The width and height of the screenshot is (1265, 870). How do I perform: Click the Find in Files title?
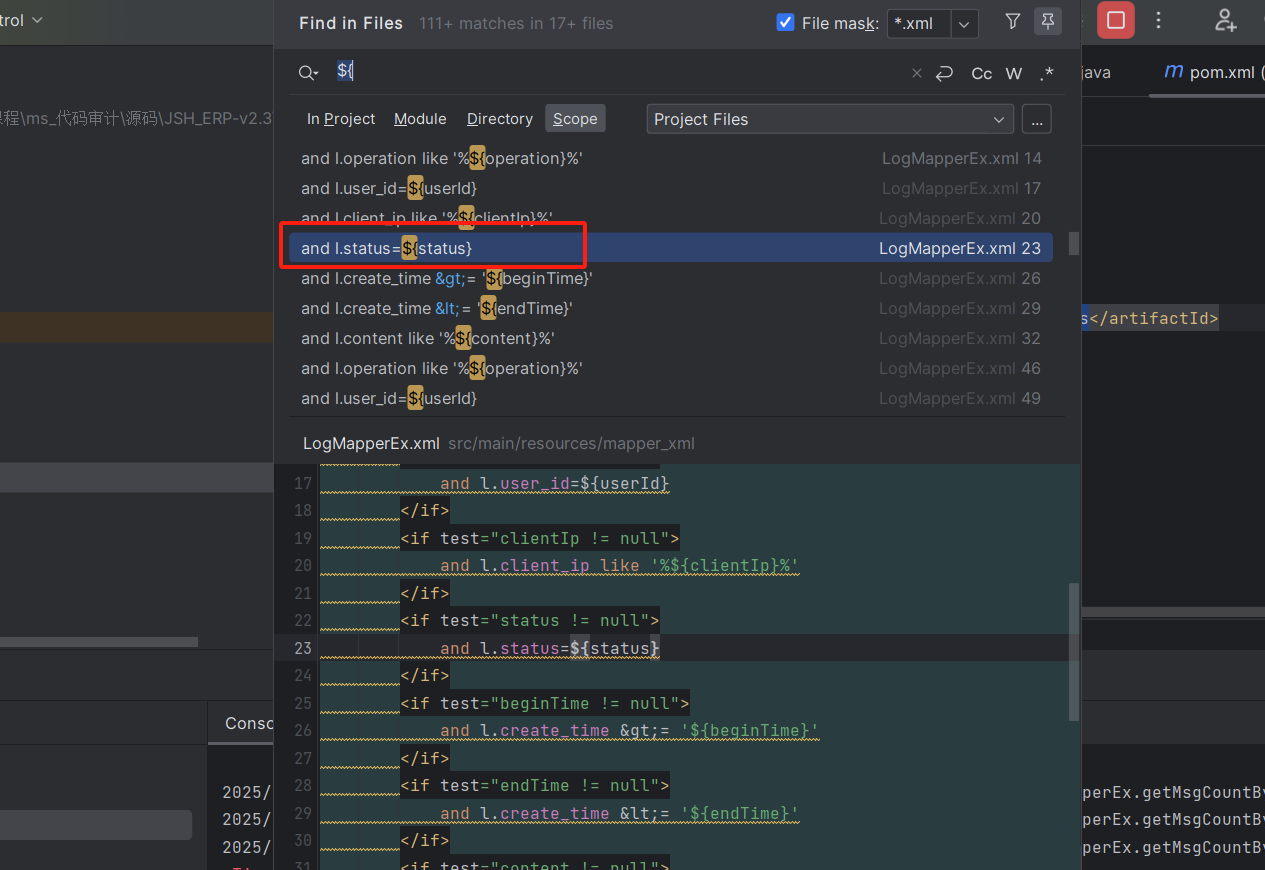(x=351, y=23)
